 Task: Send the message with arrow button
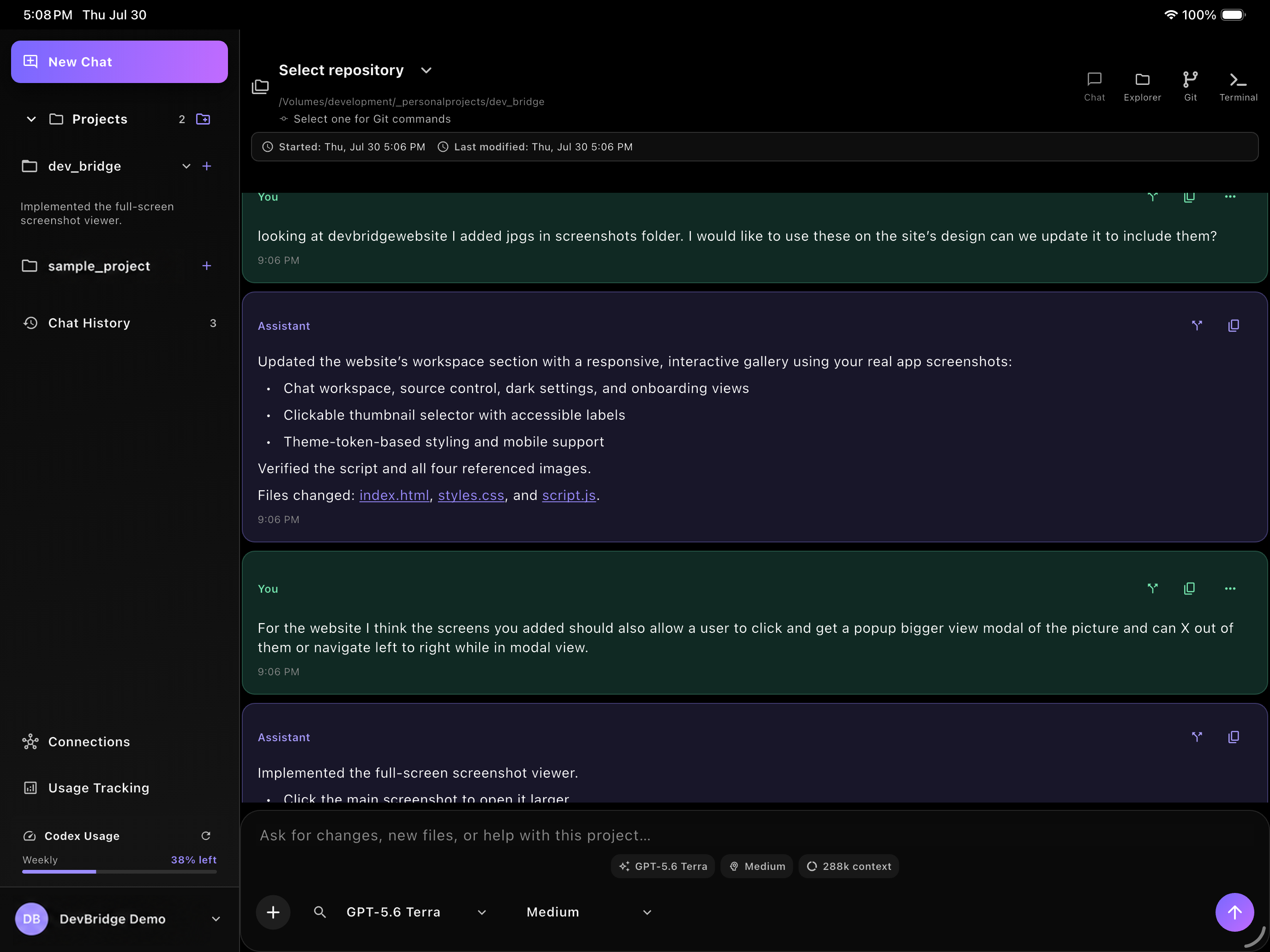1234,912
